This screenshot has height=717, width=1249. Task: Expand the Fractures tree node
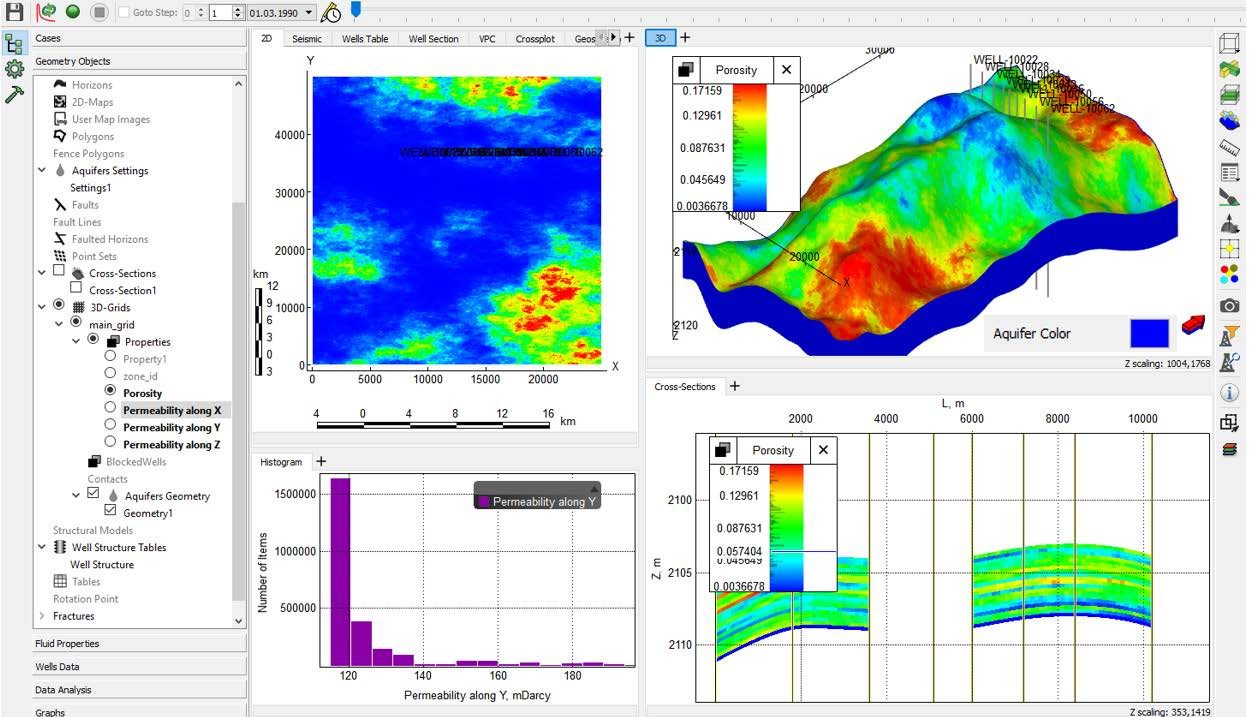[42, 616]
